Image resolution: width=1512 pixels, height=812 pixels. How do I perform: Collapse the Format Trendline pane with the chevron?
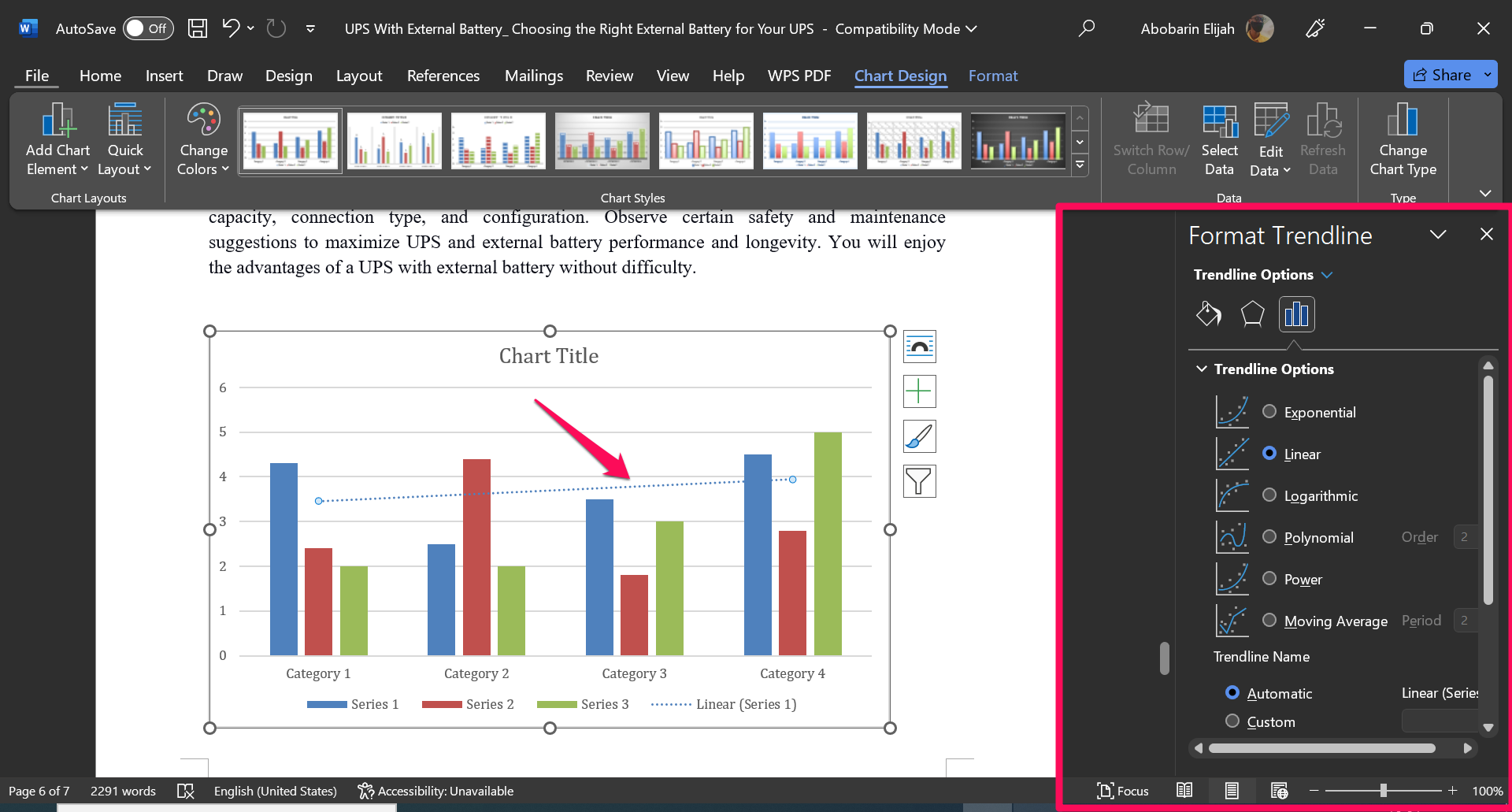point(1438,234)
